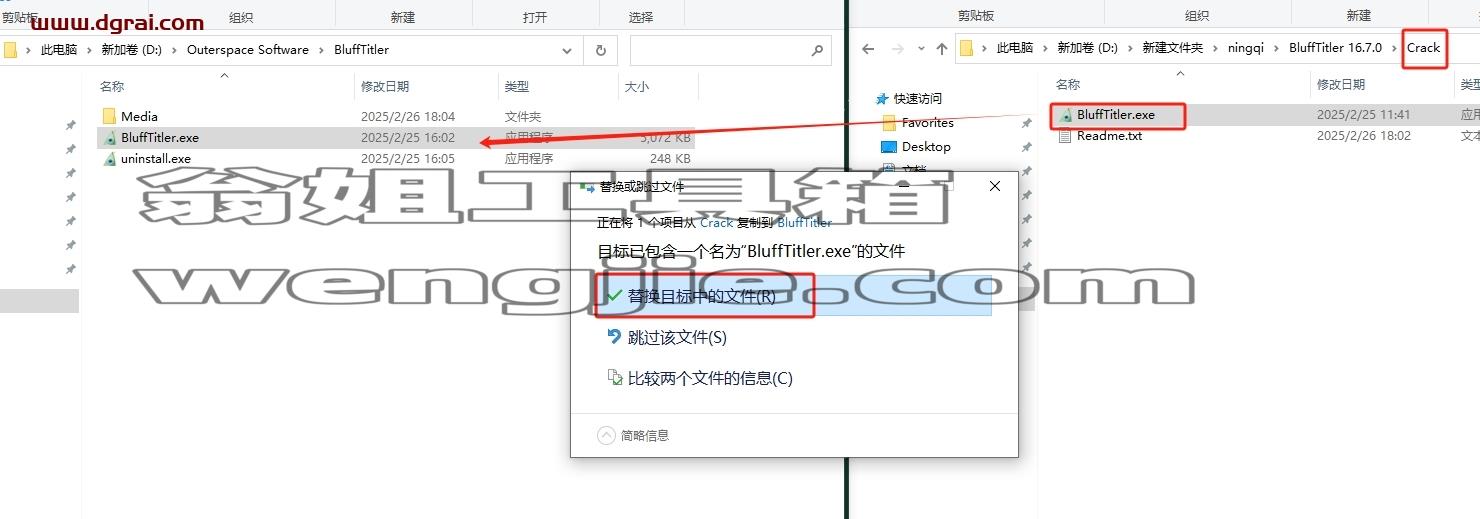Select uninstall.exe file name
The image size is (1480, 519).
[x=156, y=158]
